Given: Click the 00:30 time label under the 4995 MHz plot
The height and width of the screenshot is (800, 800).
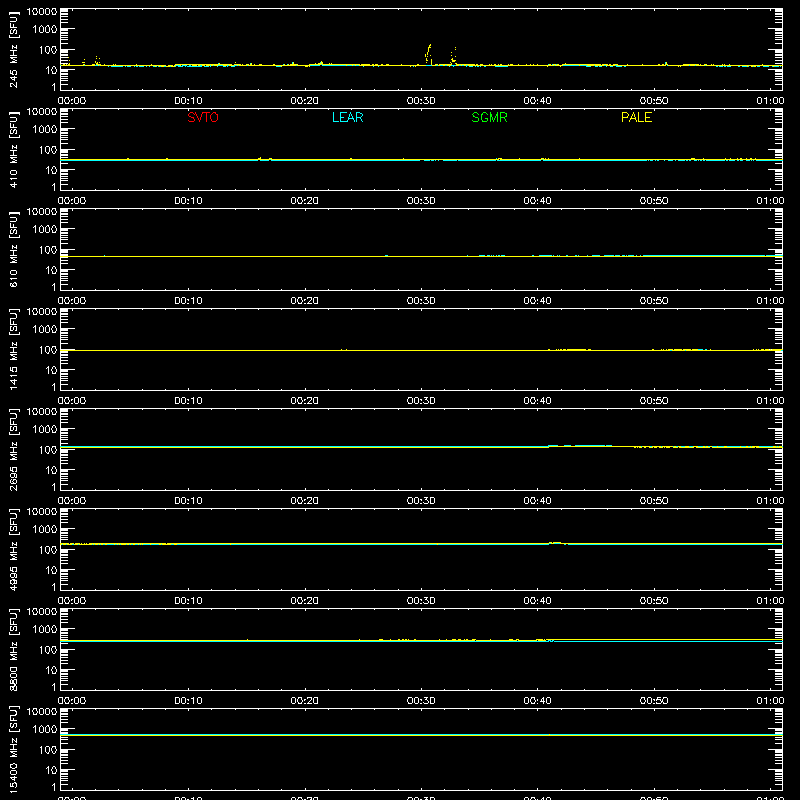Looking at the screenshot, I should point(421,601).
